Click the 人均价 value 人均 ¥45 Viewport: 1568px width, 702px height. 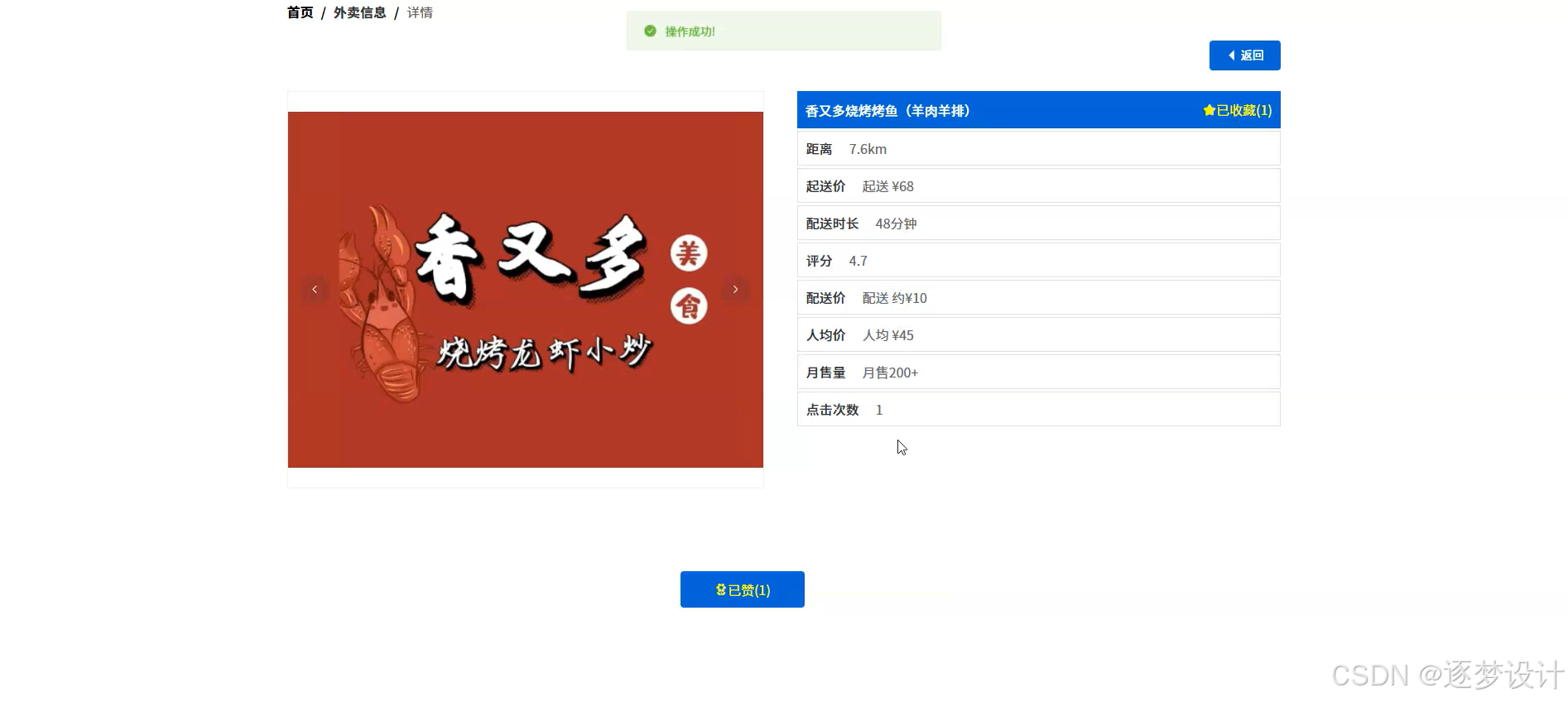tap(887, 335)
